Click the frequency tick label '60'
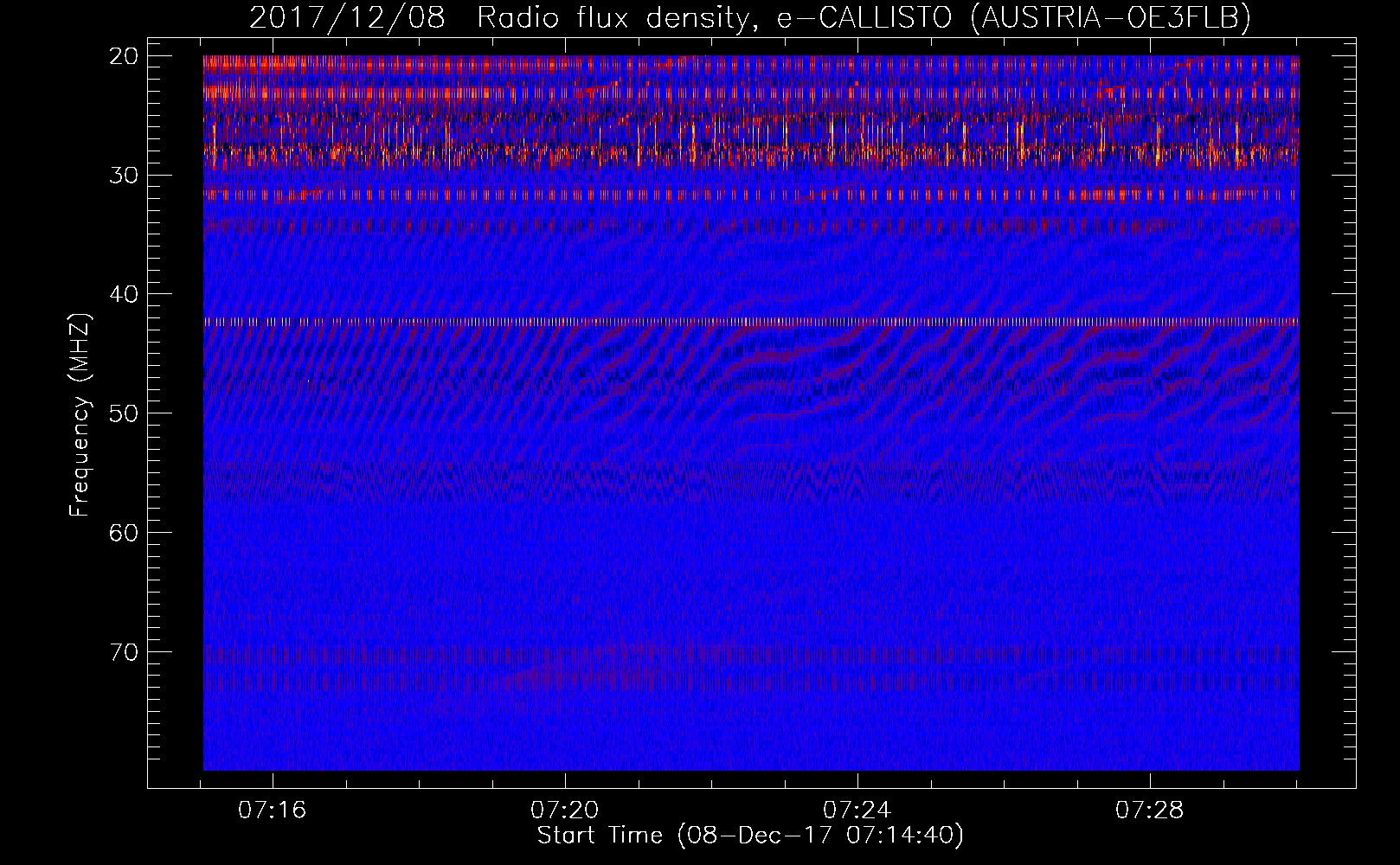1400x865 pixels. [x=125, y=533]
